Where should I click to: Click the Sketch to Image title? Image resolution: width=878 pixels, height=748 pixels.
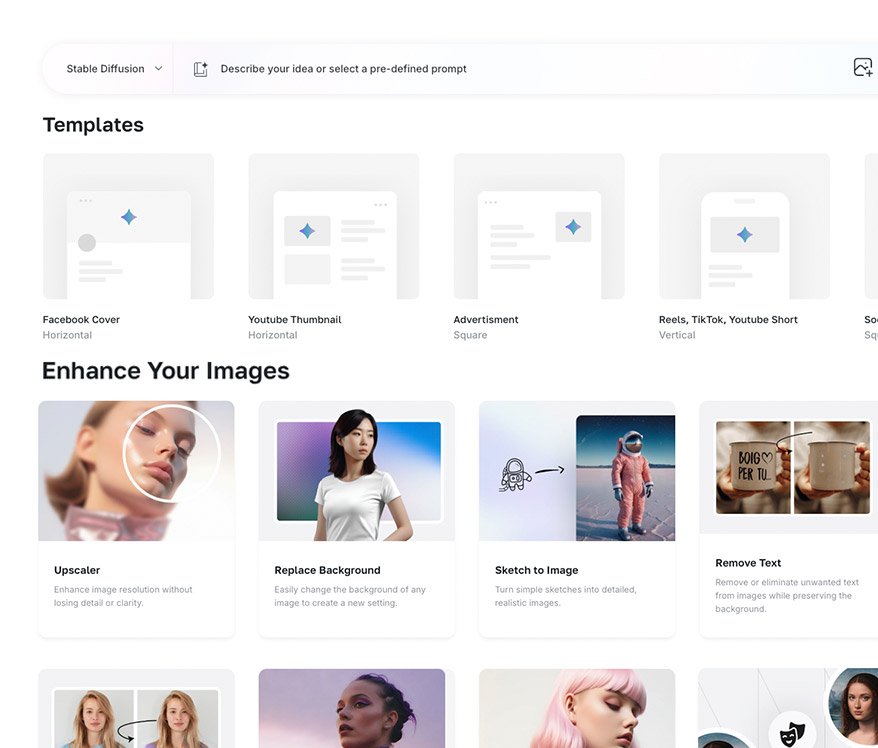[x=536, y=570]
